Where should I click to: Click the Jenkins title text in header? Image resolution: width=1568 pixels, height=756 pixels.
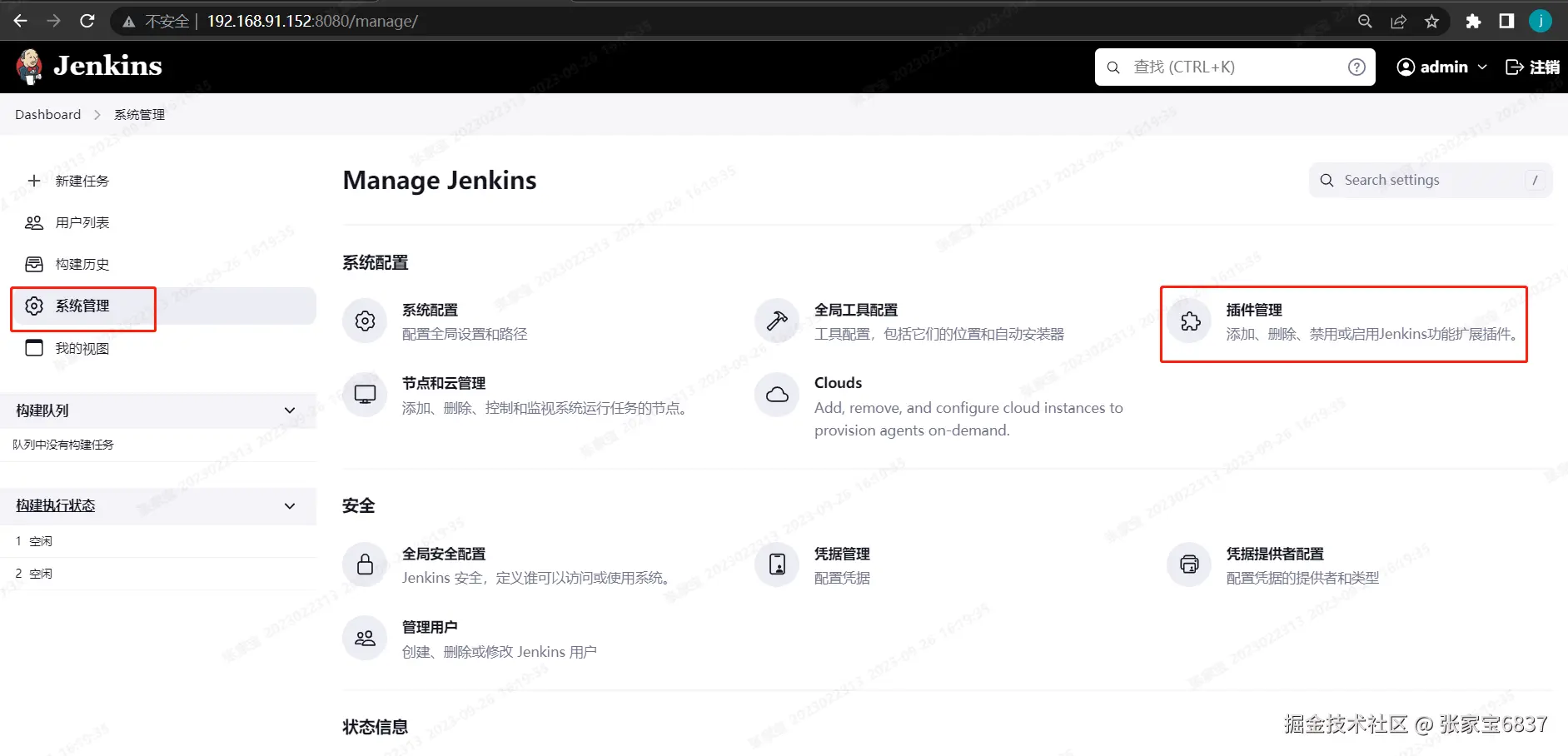[108, 66]
